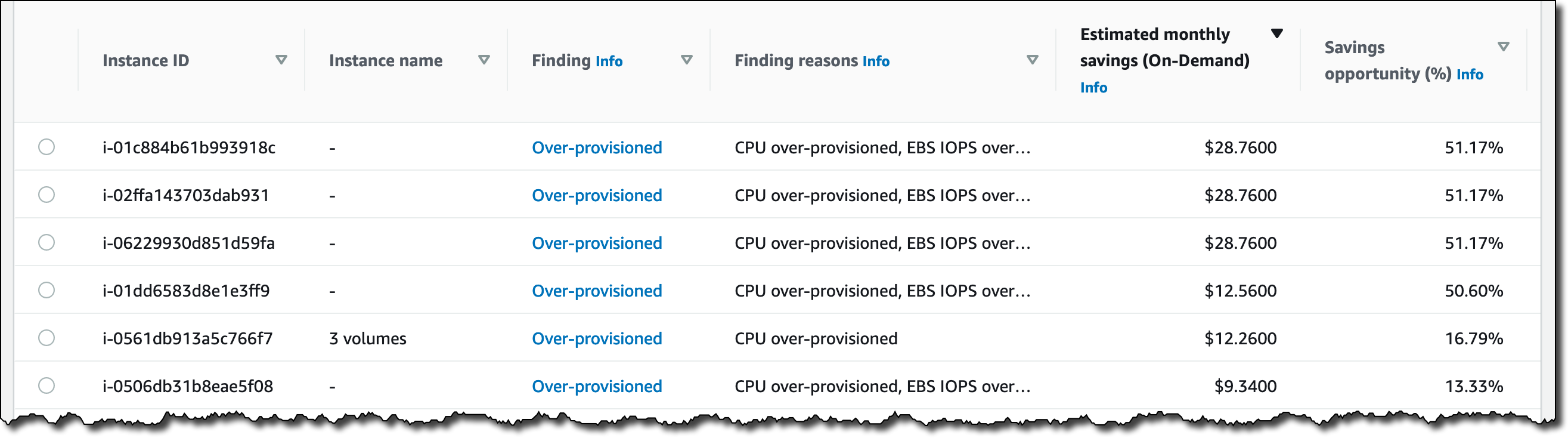This screenshot has width=1568, height=438.
Task: Open Info link beside Finding reasons
Action: [x=876, y=61]
